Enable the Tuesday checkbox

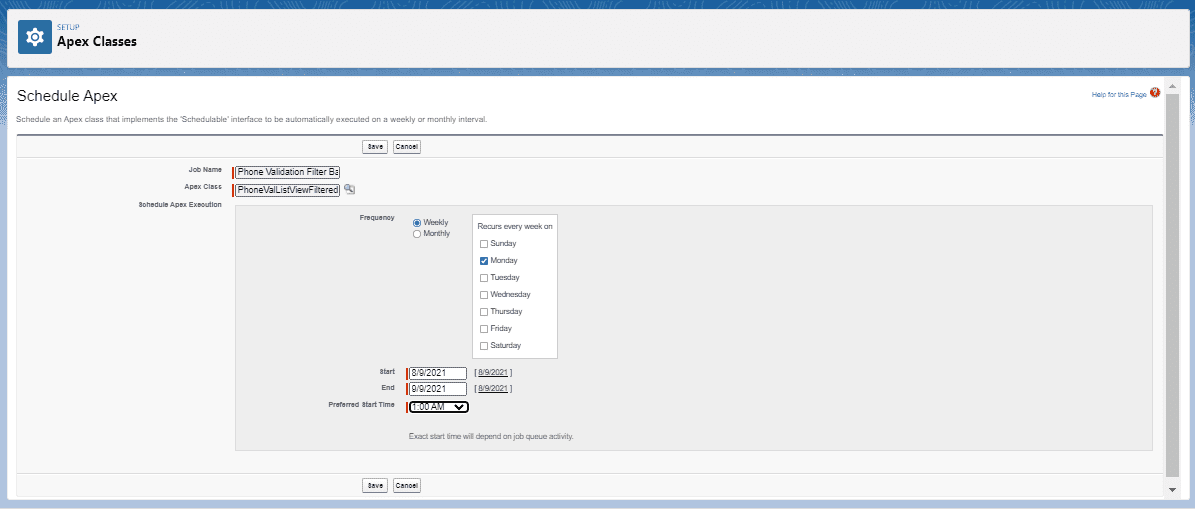tap(484, 278)
